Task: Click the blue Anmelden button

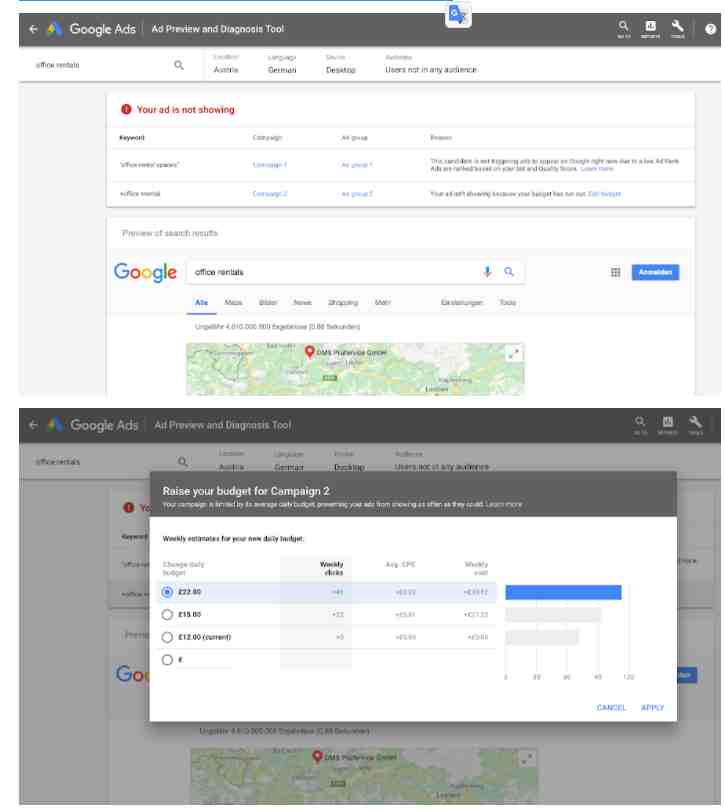Action: coord(655,272)
